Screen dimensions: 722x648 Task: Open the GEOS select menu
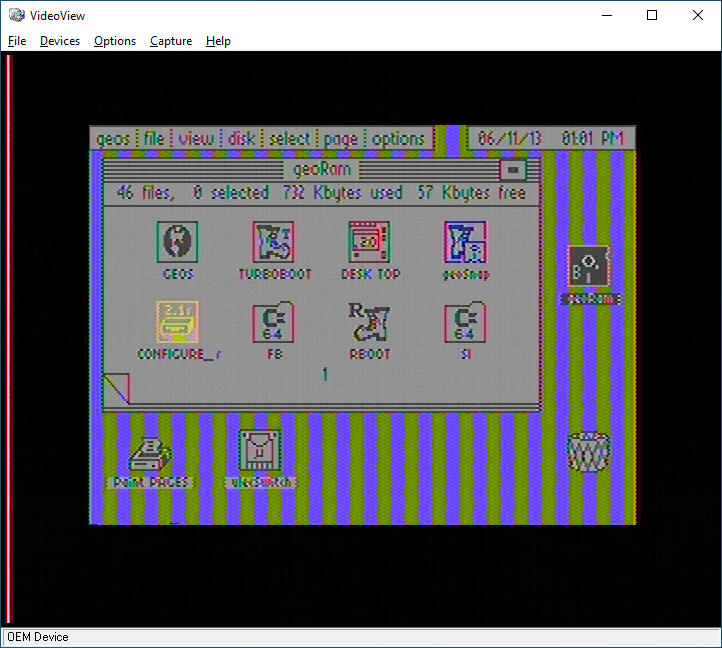tap(290, 138)
